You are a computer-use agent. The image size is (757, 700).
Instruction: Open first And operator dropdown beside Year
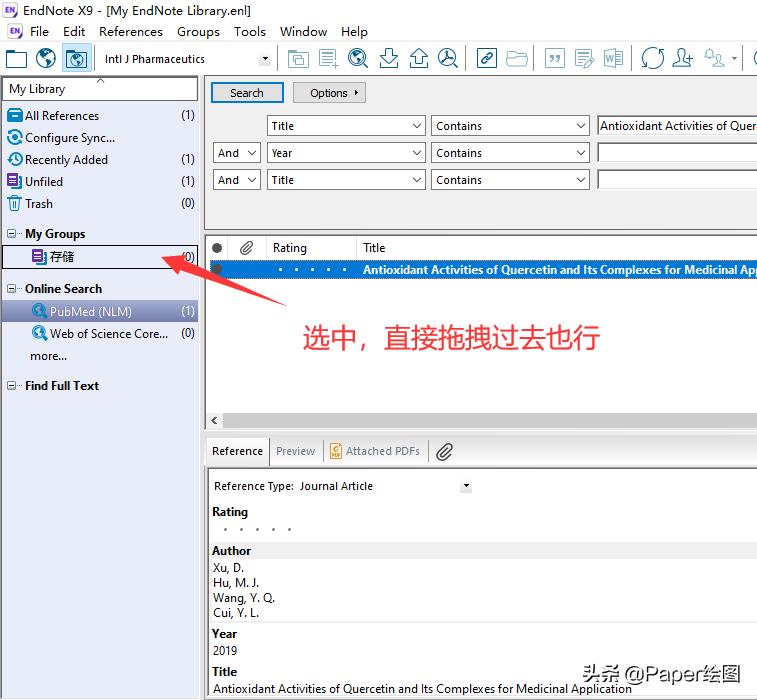tap(237, 153)
